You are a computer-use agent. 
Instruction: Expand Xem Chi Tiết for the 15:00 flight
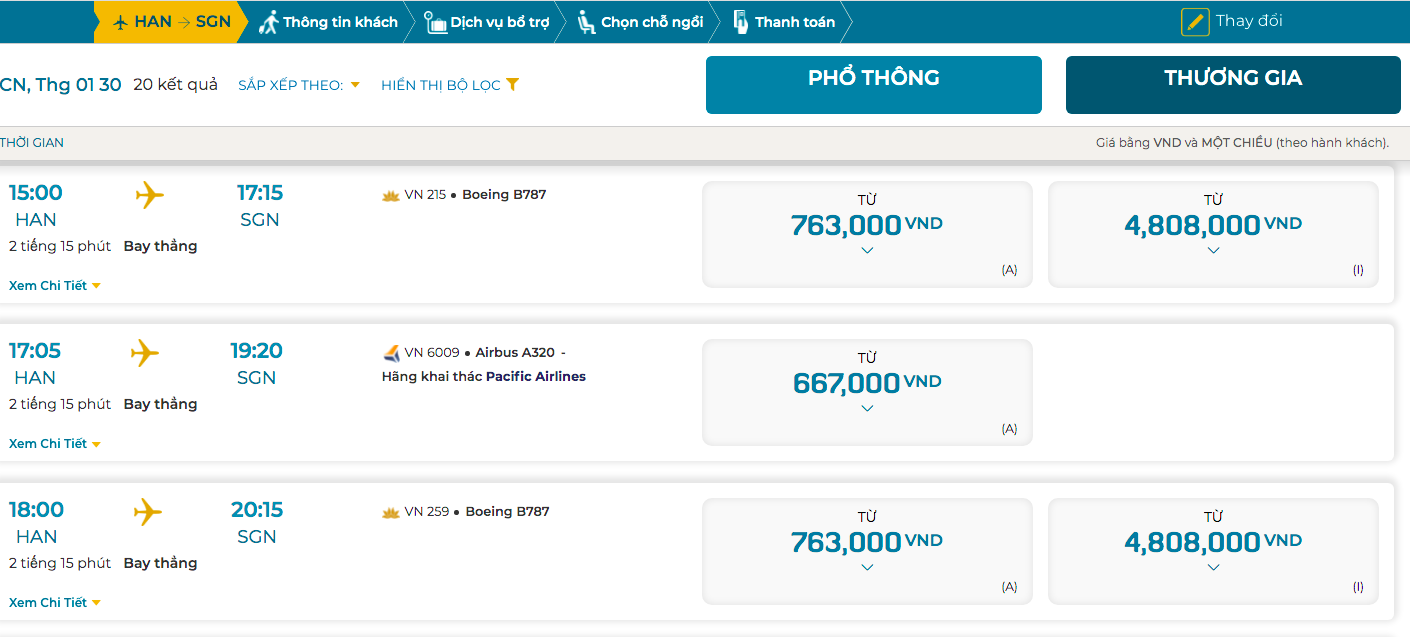[x=55, y=286]
